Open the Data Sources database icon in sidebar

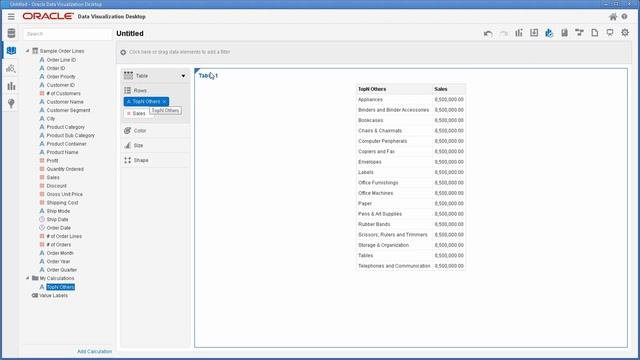(11, 33)
